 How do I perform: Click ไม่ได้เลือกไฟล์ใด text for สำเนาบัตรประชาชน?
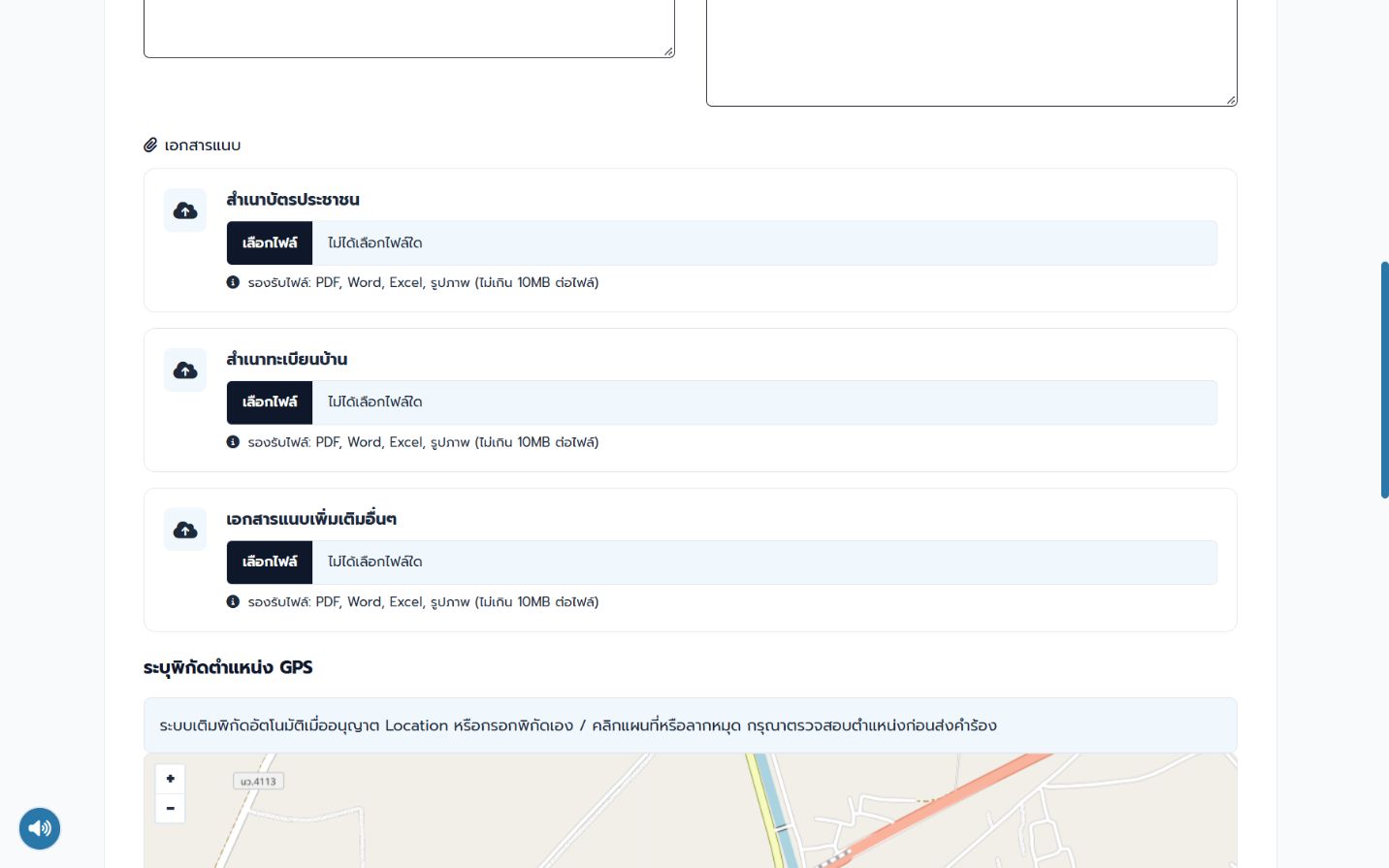coord(375,243)
